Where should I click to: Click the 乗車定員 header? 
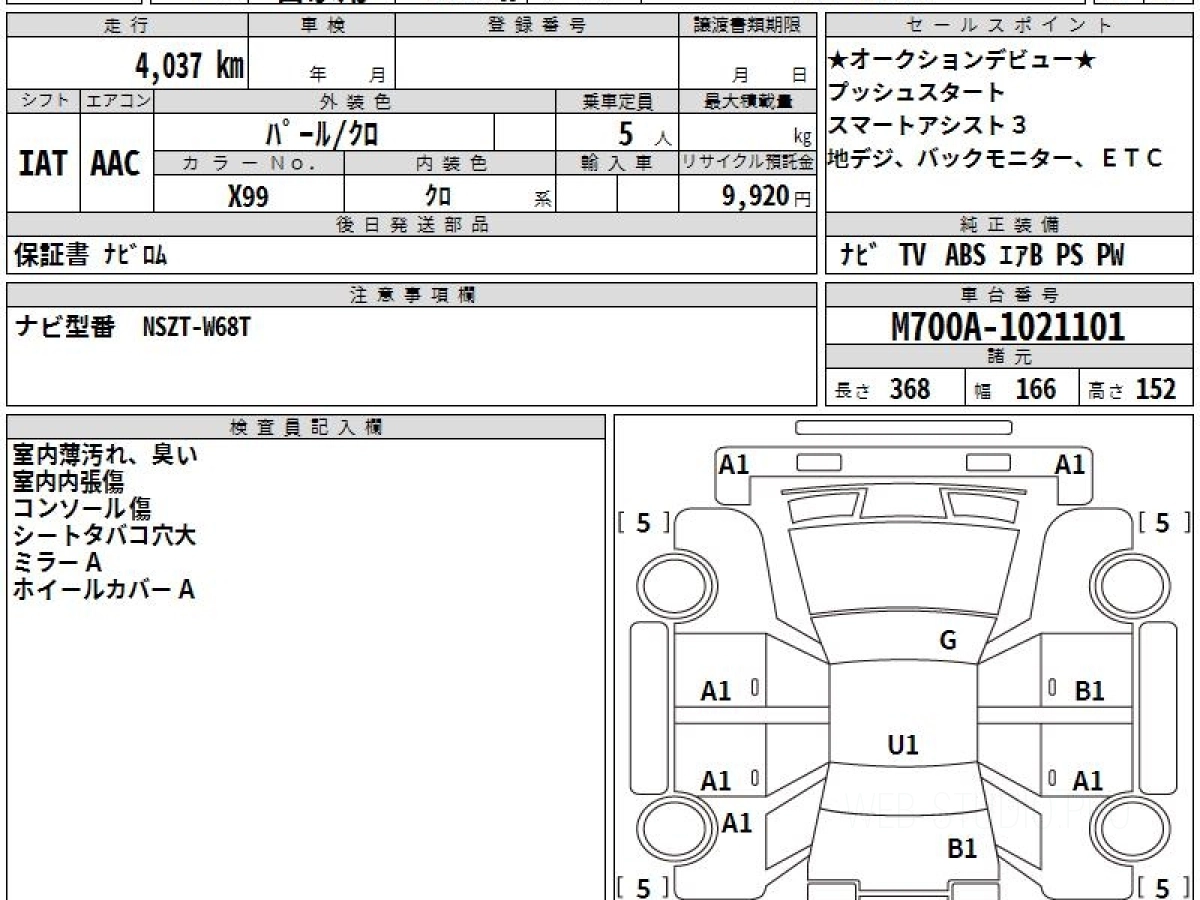click(x=617, y=101)
